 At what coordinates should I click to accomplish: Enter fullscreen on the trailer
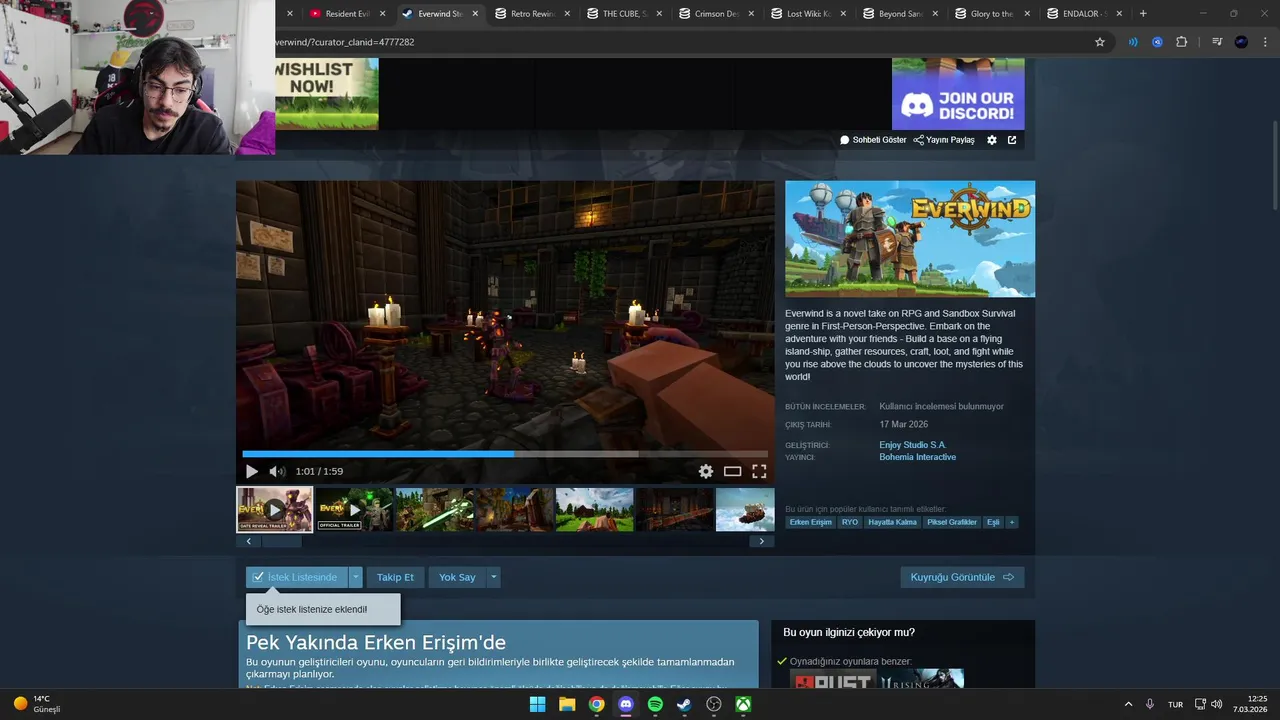(x=759, y=471)
